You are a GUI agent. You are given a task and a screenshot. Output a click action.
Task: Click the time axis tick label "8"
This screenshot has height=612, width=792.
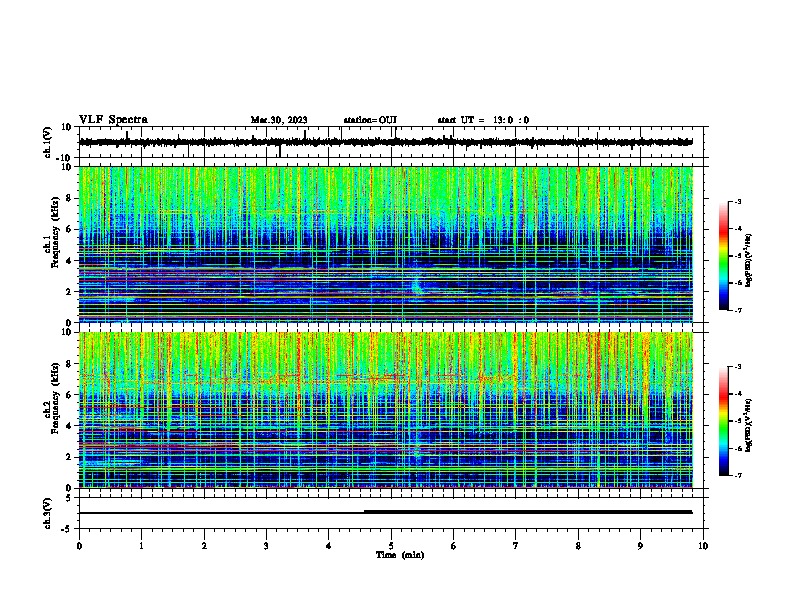pos(578,546)
